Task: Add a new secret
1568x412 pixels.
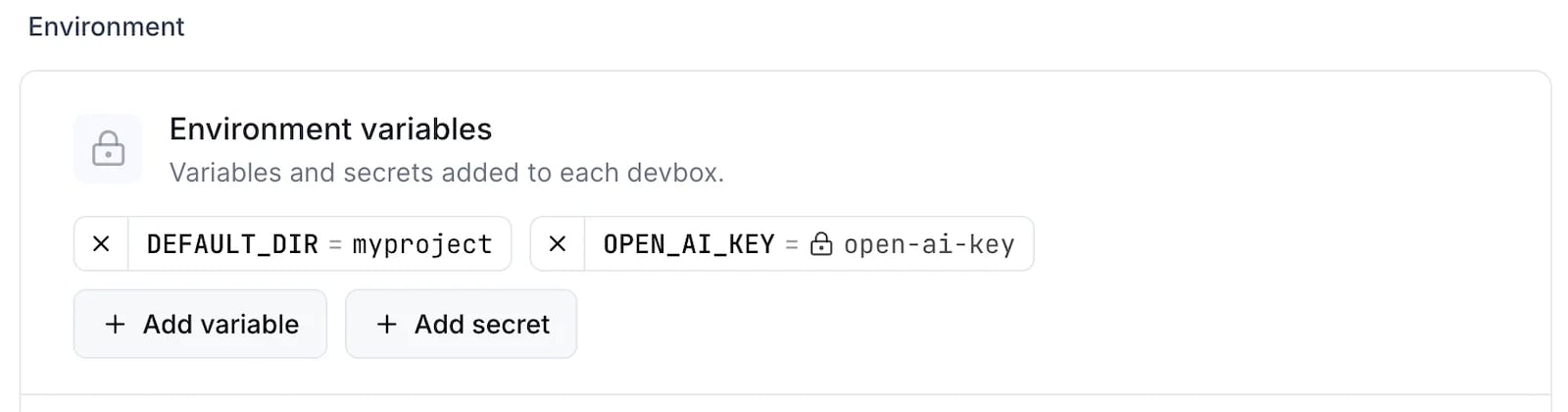Action: pos(461,324)
